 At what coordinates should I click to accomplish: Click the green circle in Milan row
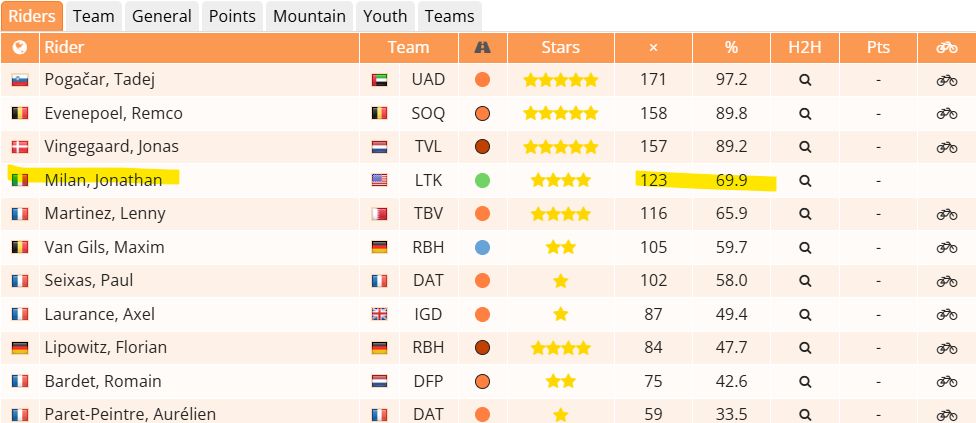click(482, 180)
